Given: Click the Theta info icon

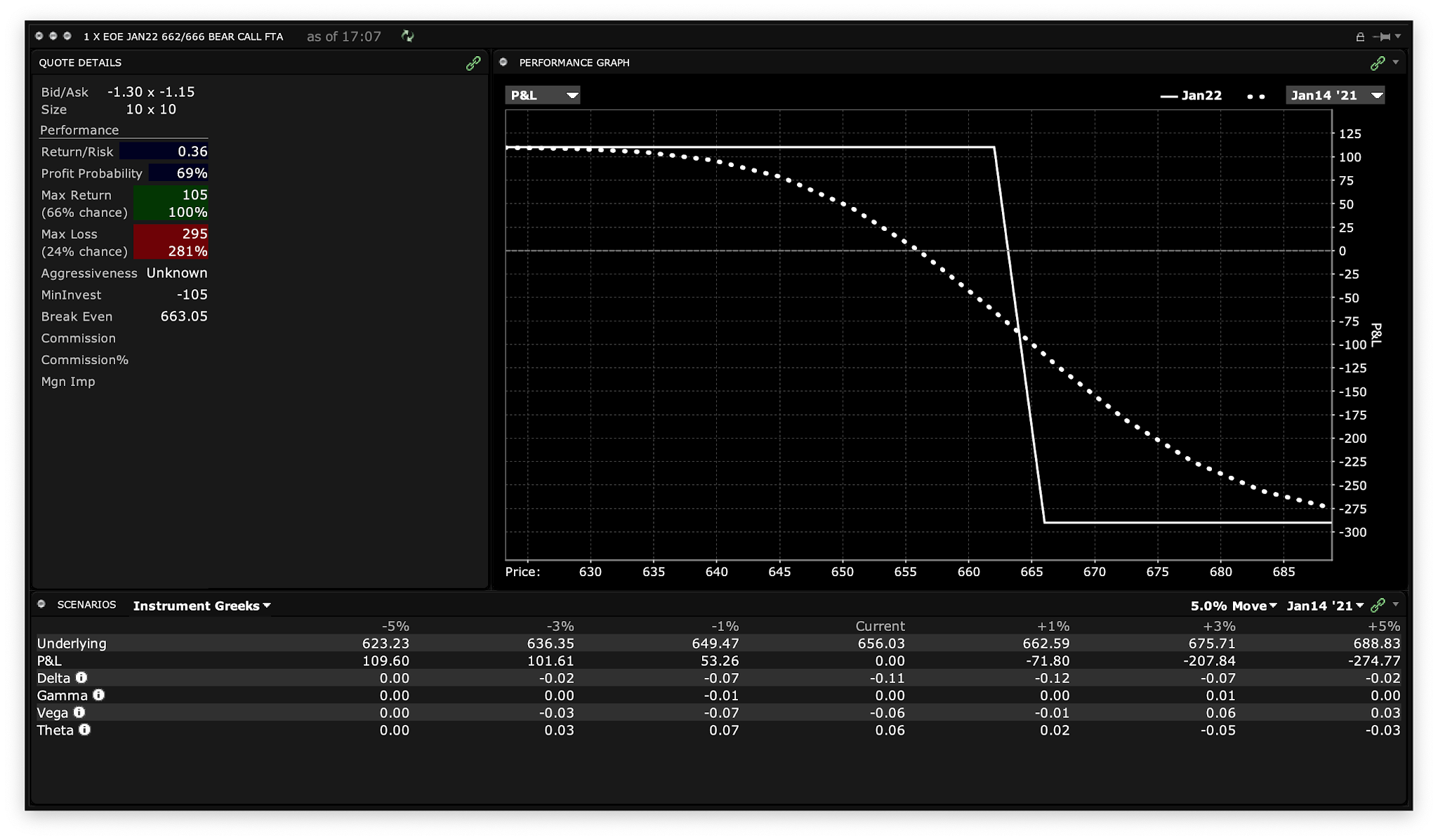Looking at the screenshot, I should point(84,730).
